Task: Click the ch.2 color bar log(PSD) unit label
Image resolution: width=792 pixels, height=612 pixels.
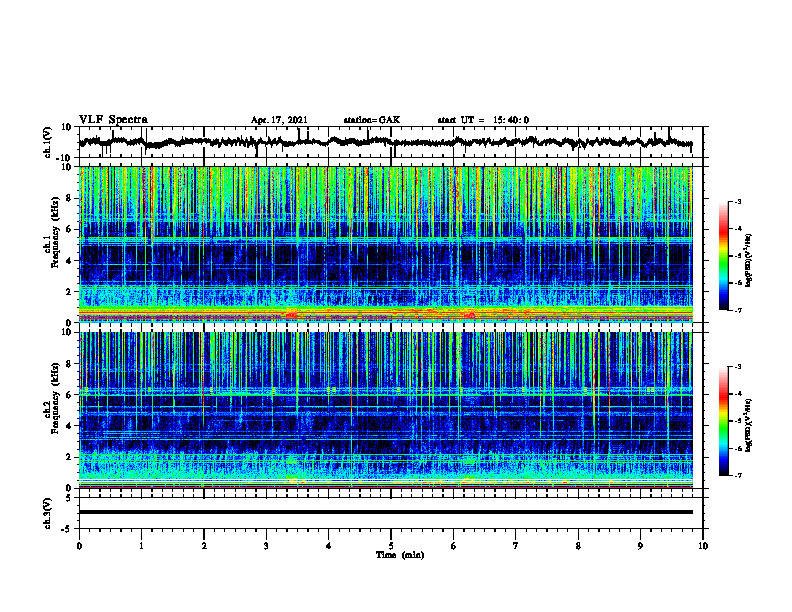Action: [748, 425]
